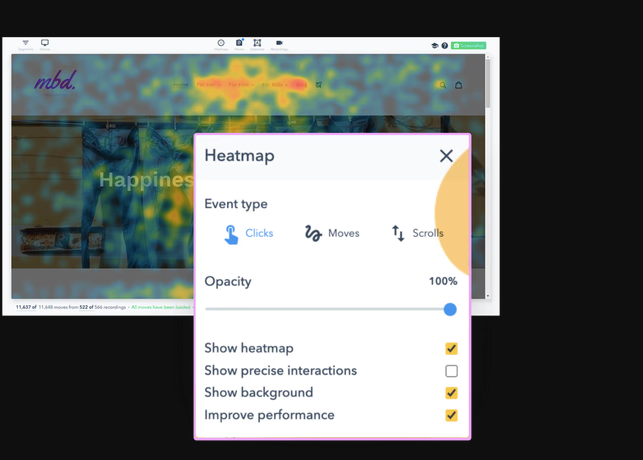Click the Home link in site navigation
643x460 pixels.
[x=181, y=85]
